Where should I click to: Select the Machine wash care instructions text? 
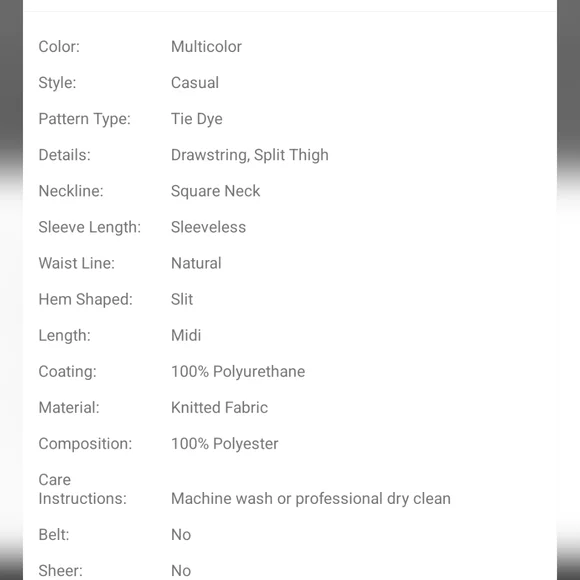coord(311,499)
